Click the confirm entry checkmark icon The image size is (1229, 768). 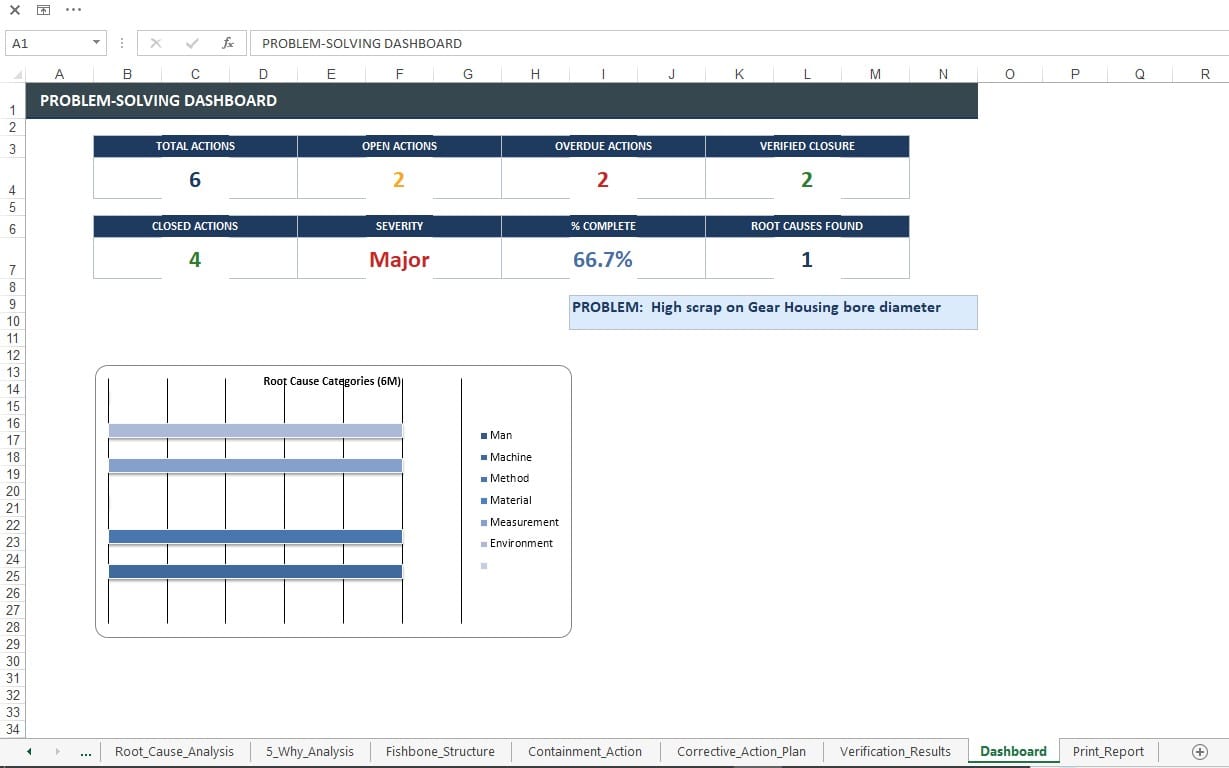[192, 43]
